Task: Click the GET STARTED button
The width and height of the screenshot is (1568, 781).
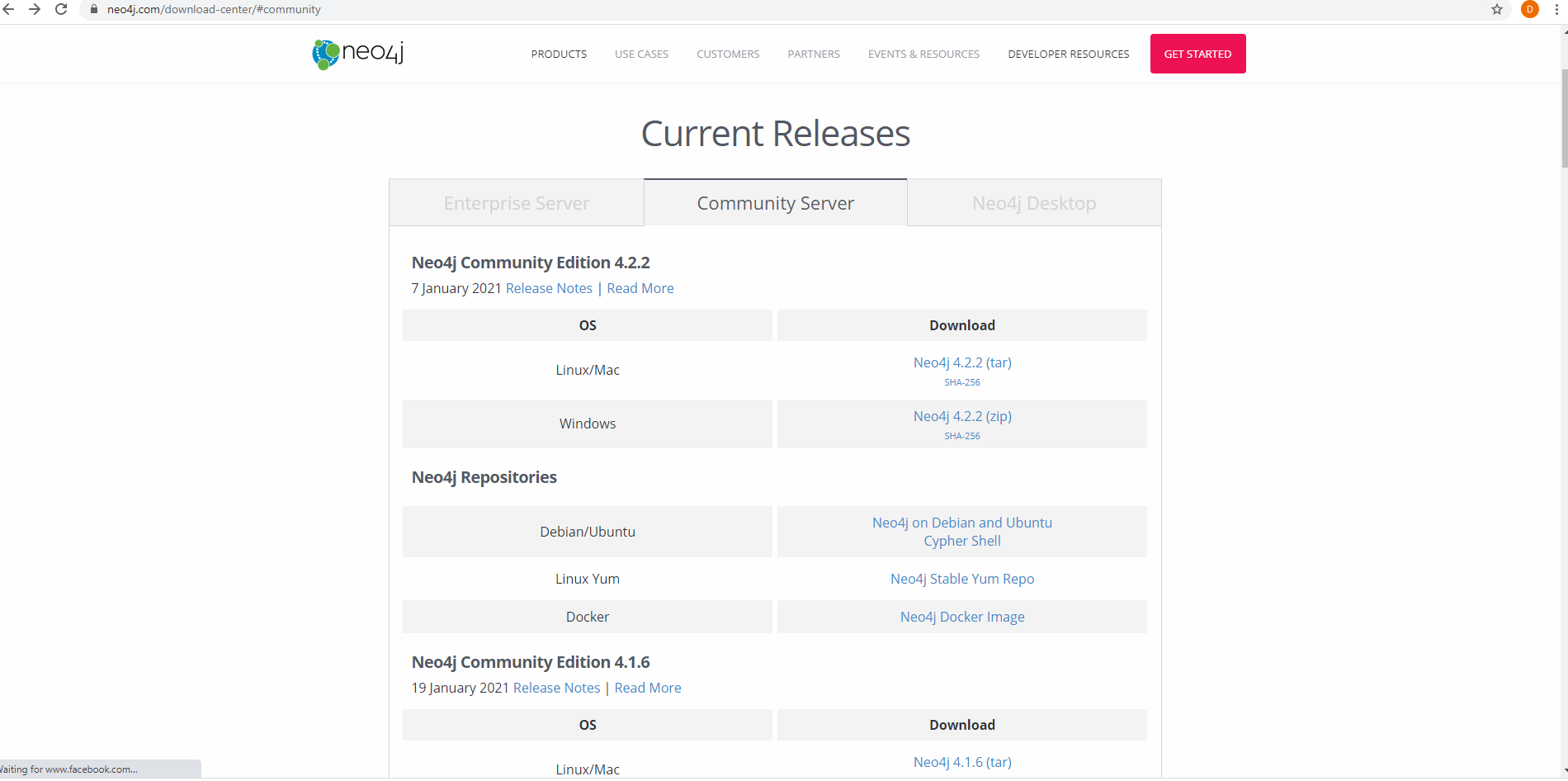Action: coord(1197,54)
